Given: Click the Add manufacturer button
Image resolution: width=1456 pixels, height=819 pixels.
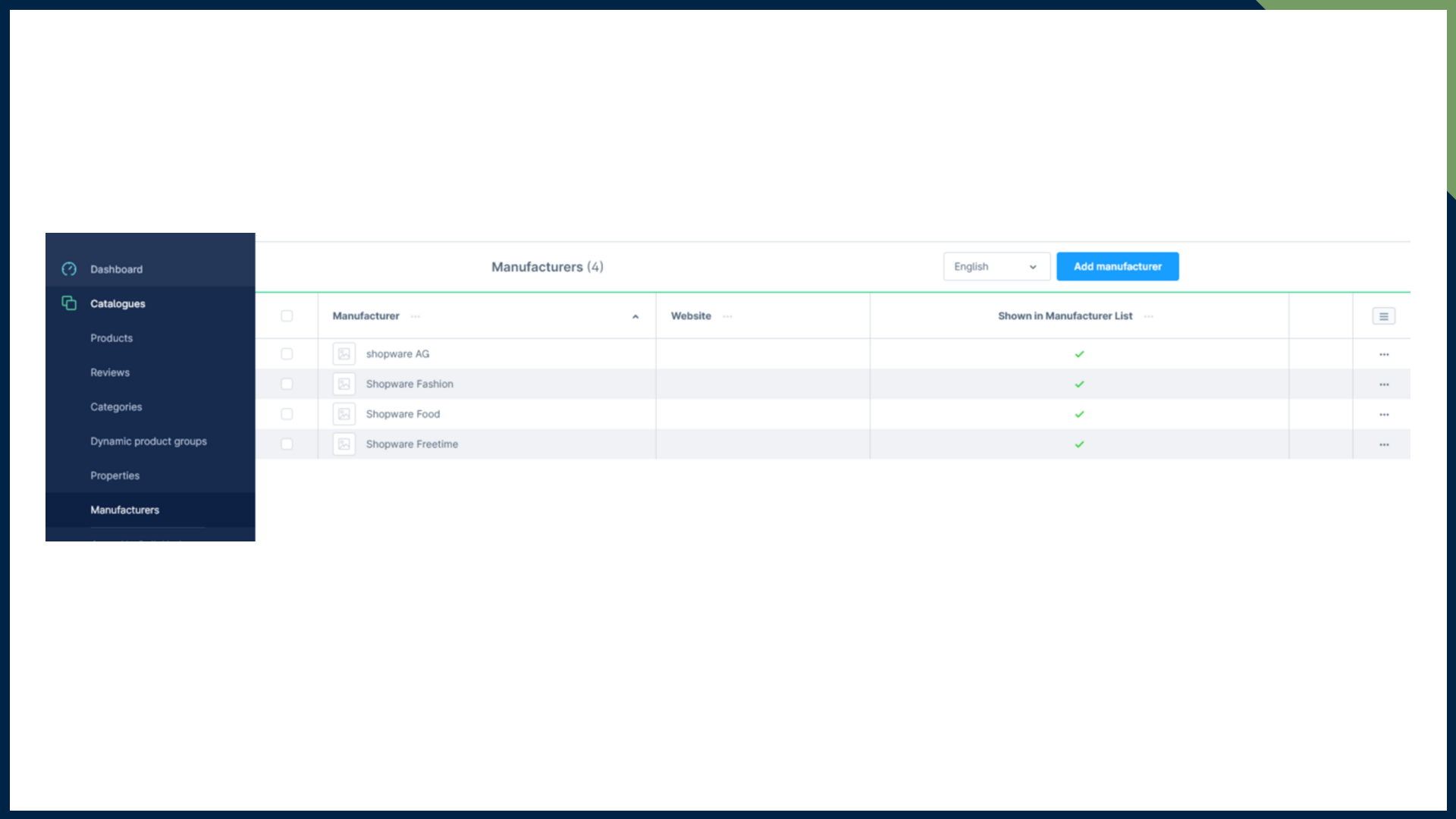Looking at the screenshot, I should pos(1117,267).
